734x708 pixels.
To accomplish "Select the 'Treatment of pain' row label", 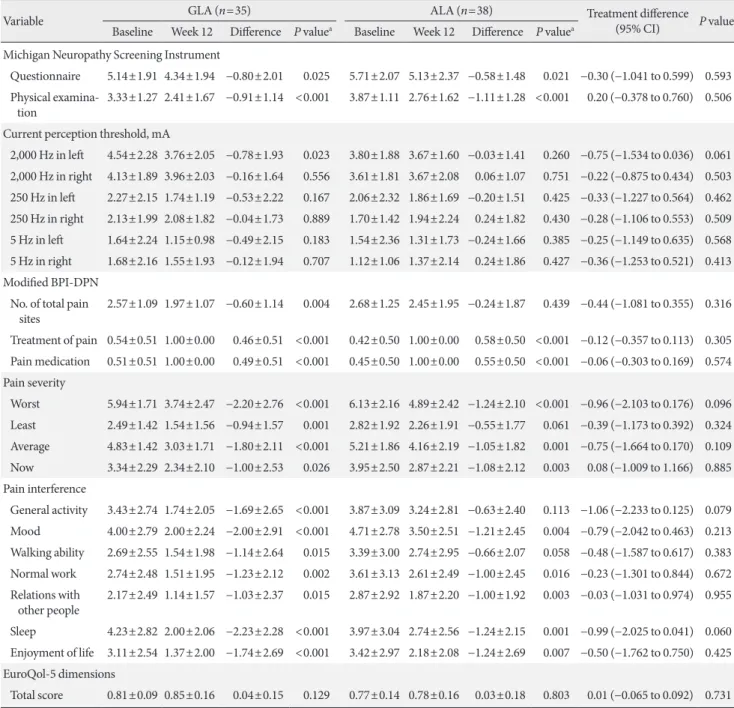I will (x=53, y=340).
